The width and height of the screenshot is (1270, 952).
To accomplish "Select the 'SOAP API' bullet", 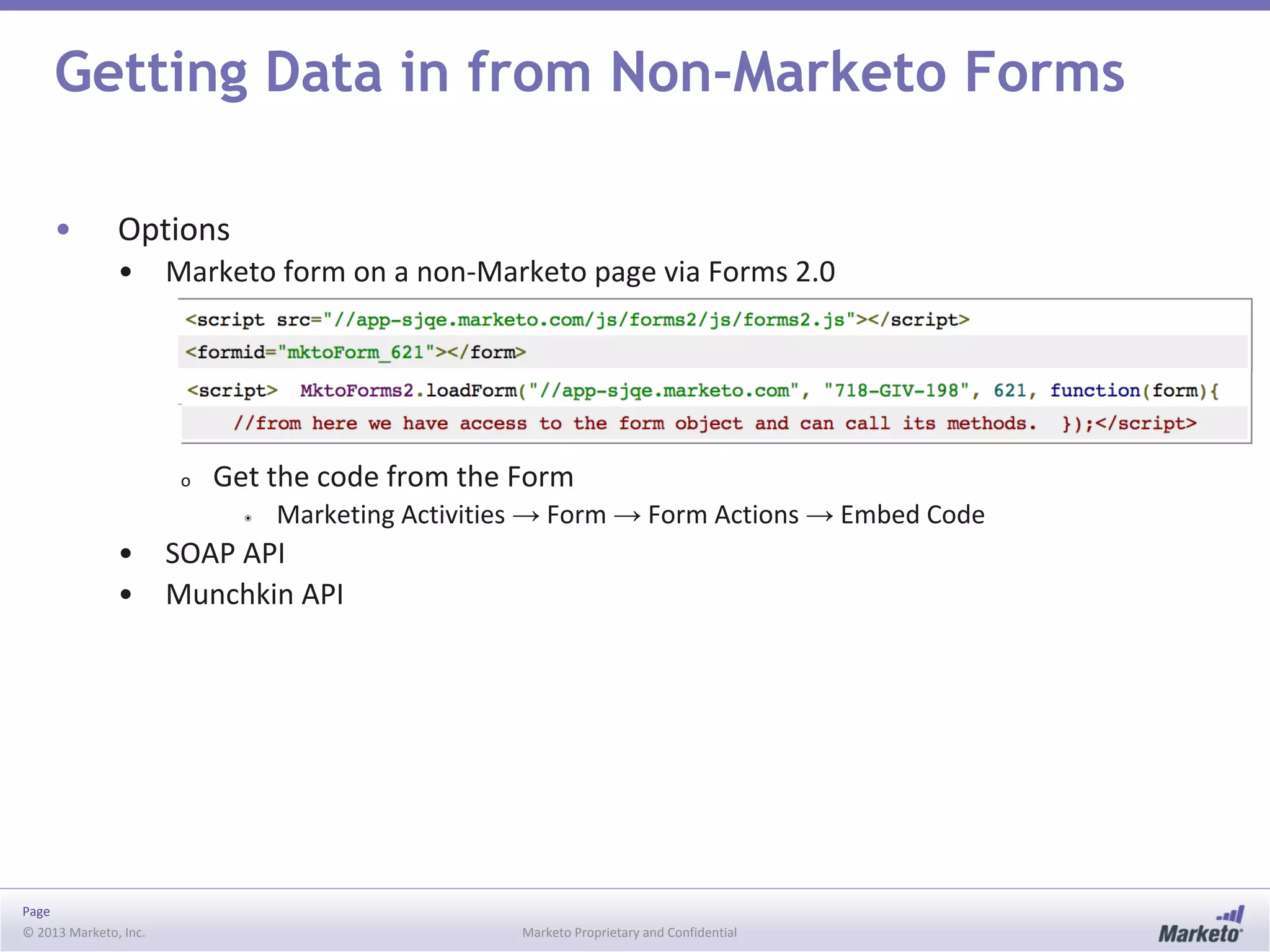I will (x=225, y=553).
